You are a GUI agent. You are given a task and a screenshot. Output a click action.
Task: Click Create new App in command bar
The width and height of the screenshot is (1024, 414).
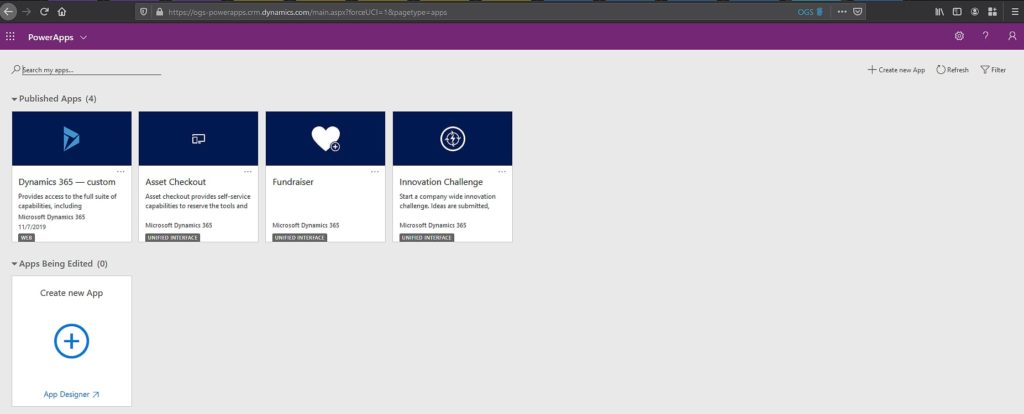click(x=896, y=70)
